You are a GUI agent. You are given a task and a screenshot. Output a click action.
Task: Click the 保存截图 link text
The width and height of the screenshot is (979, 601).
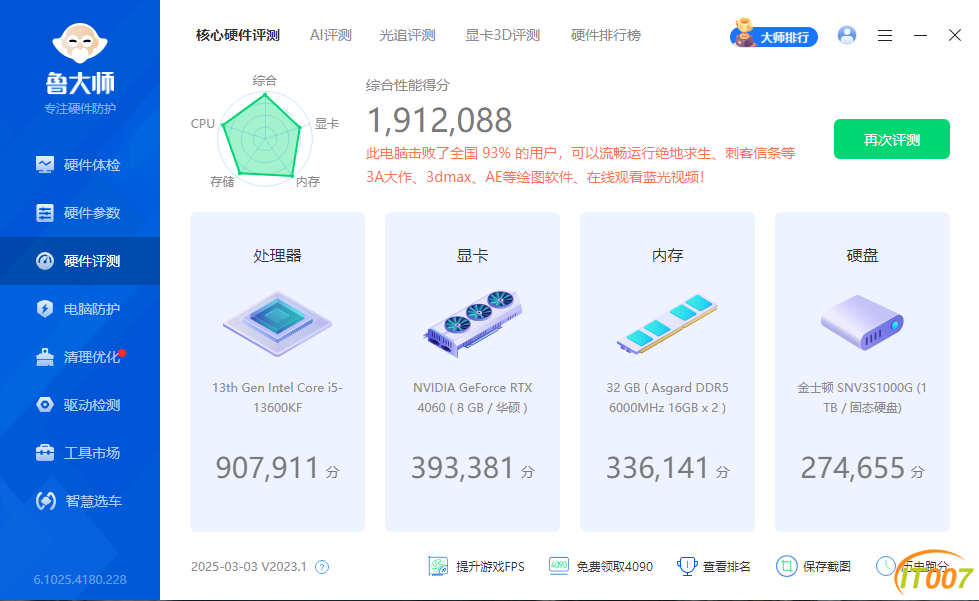(x=827, y=567)
